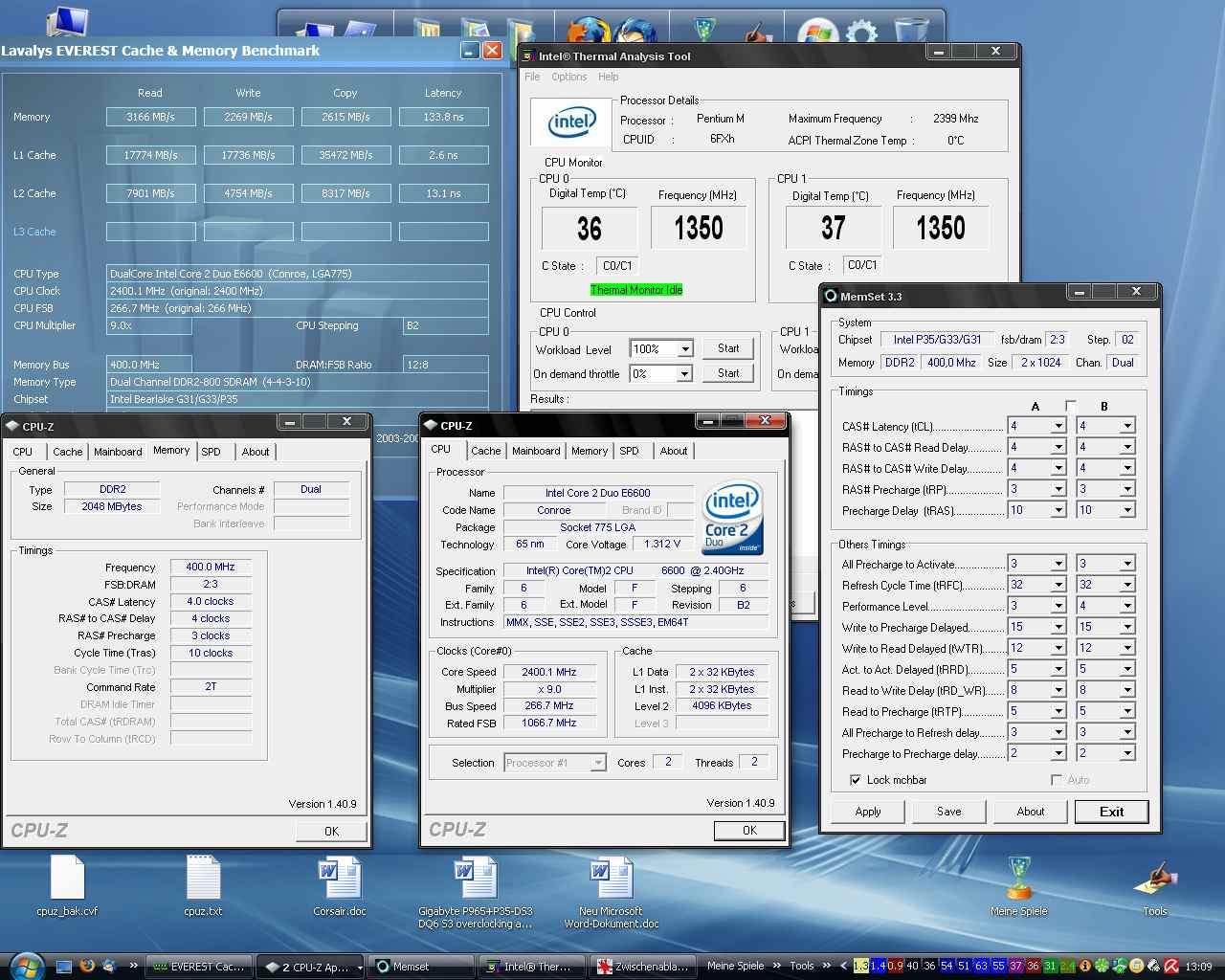The height and width of the screenshot is (980, 1225).
Task: Open CPU 0 Workload Level dropdown
Action: [x=684, y=349]
